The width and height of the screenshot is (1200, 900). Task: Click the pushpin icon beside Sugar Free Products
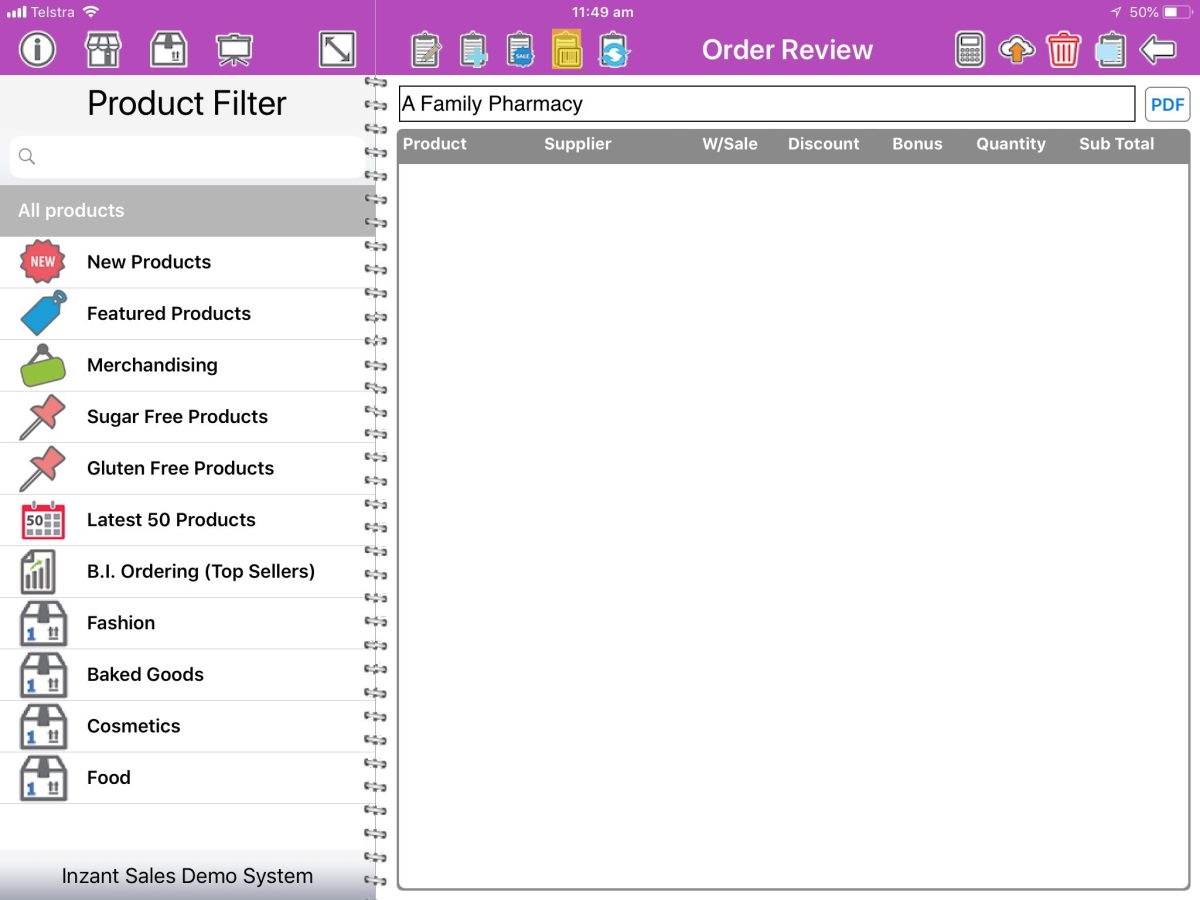(x=43, y=417)
